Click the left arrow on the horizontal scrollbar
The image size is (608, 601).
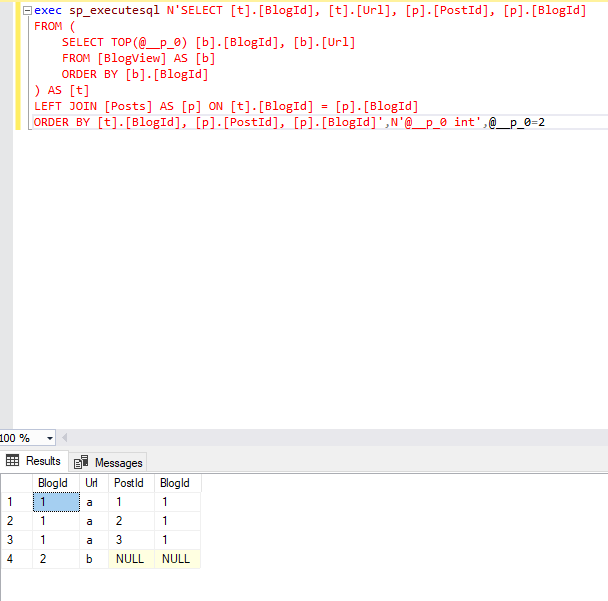[x=65, y=438]
